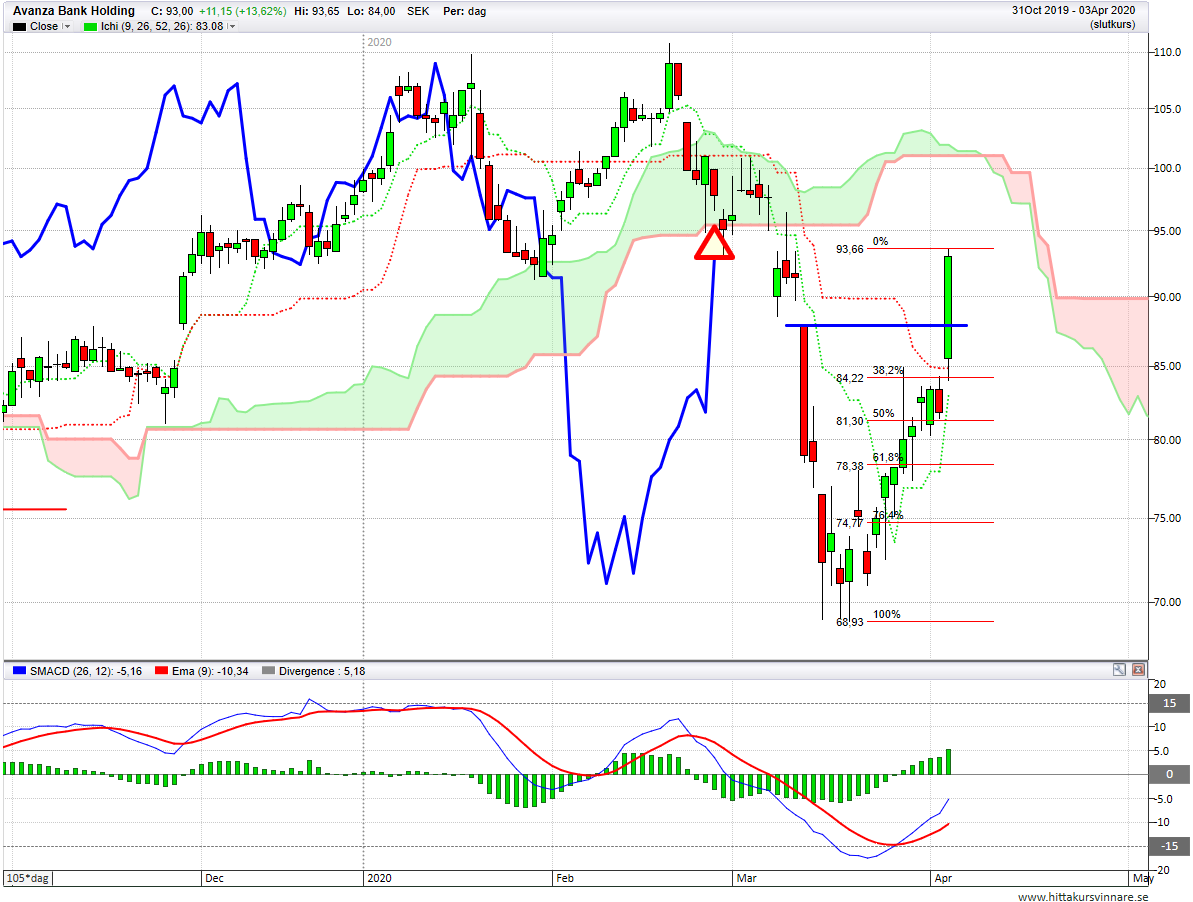Click the Apr label on time axis
This screenshot has width=1193, height=902.
(x=943, y=878)
